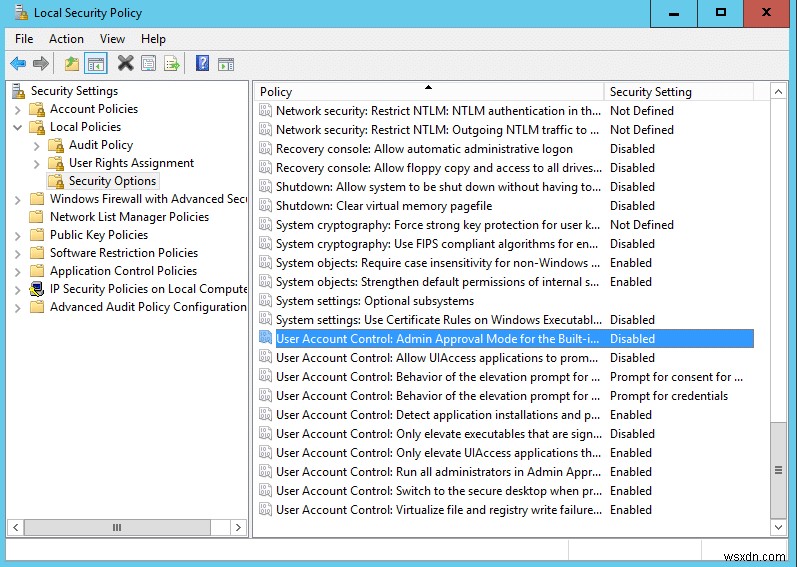Click tree pane horizontal scroll right arrow
Viewport: 797px width, 567px height.
(238, 527)
